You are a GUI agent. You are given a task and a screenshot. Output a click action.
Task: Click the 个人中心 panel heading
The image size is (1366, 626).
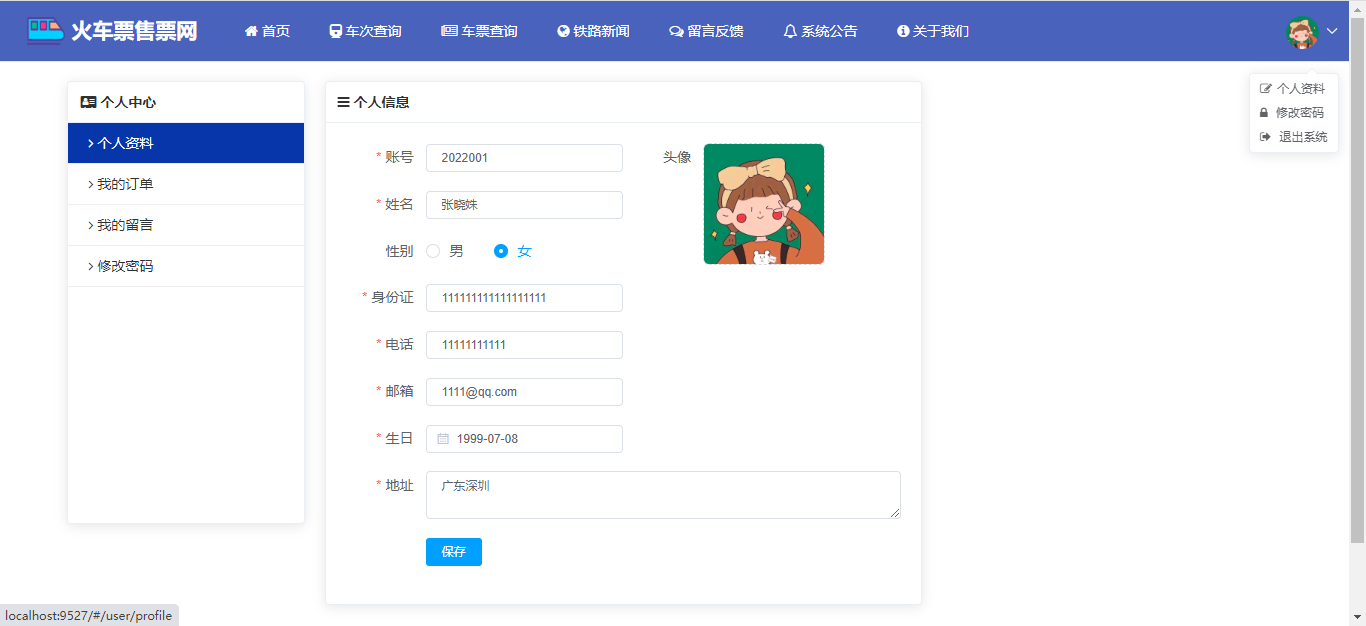tap(128, 102)
